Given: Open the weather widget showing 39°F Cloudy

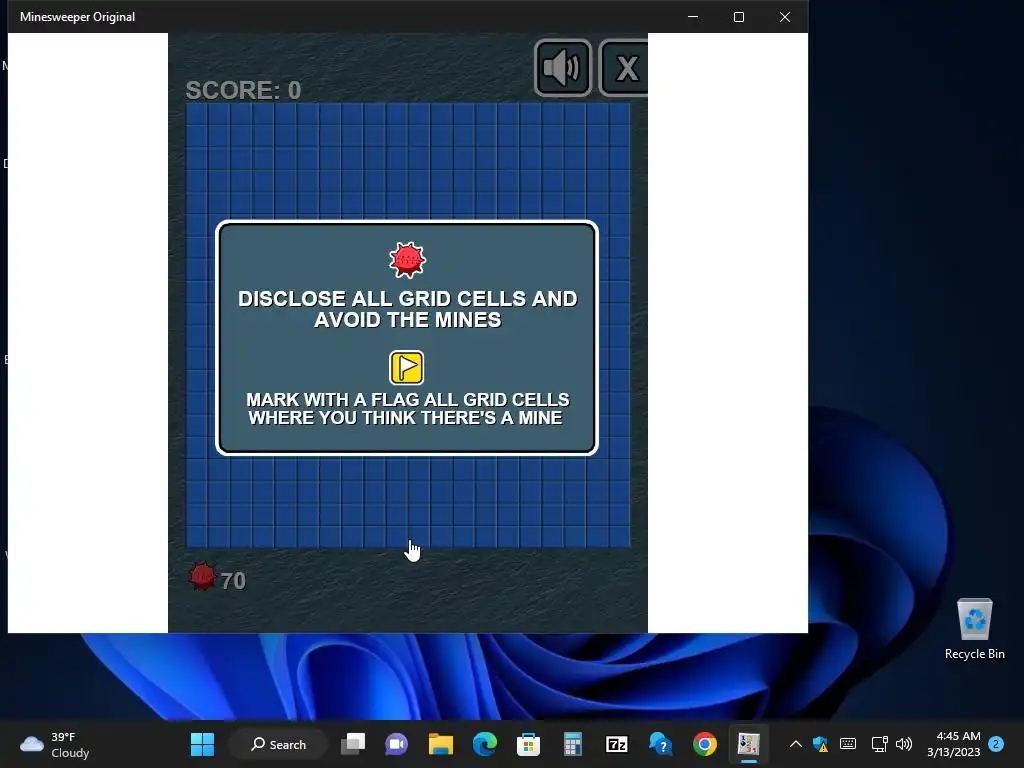Looking at the screenshot, I should pos(54,744).
